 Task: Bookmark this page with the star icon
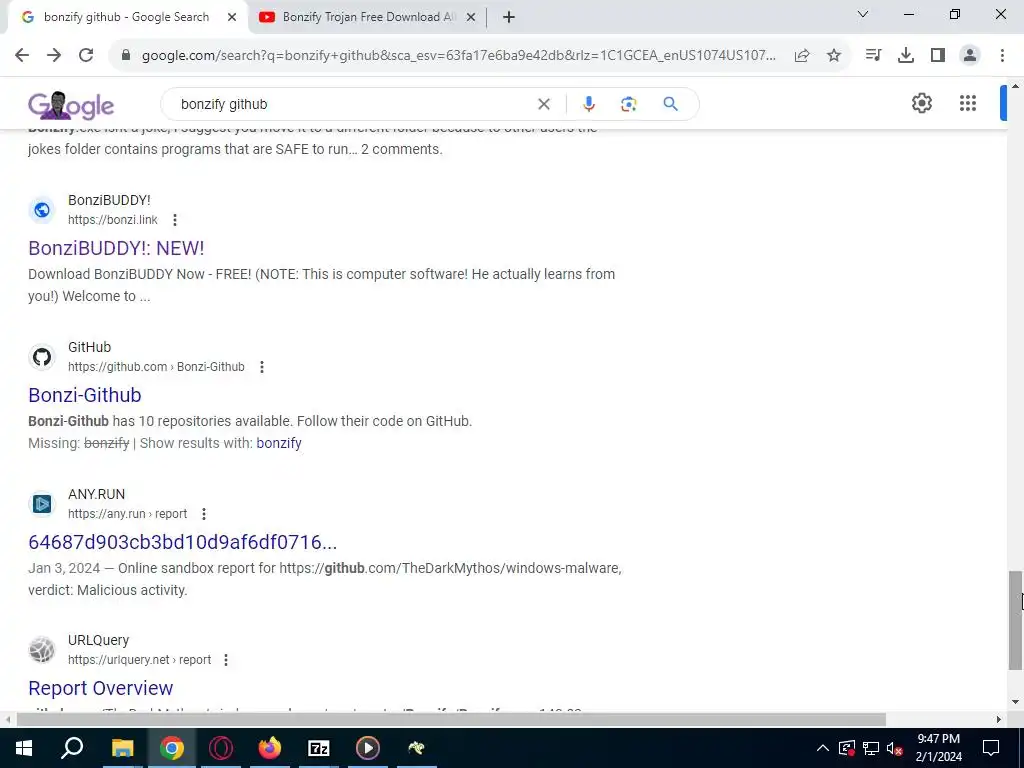pos(834,56)
